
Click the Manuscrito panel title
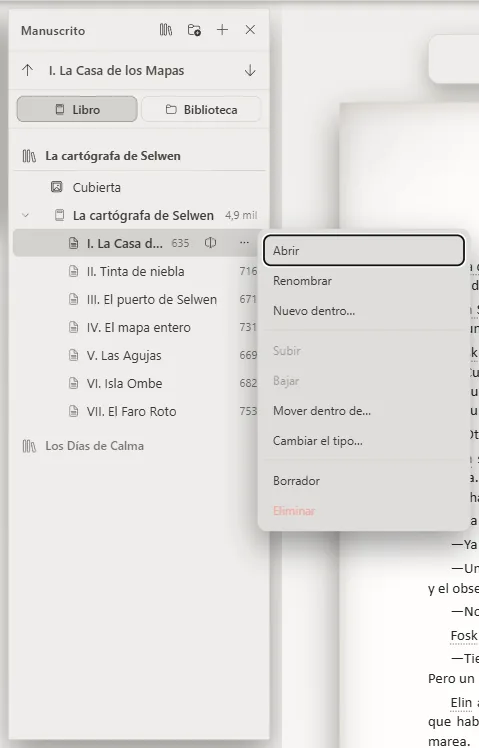point(53,31)
